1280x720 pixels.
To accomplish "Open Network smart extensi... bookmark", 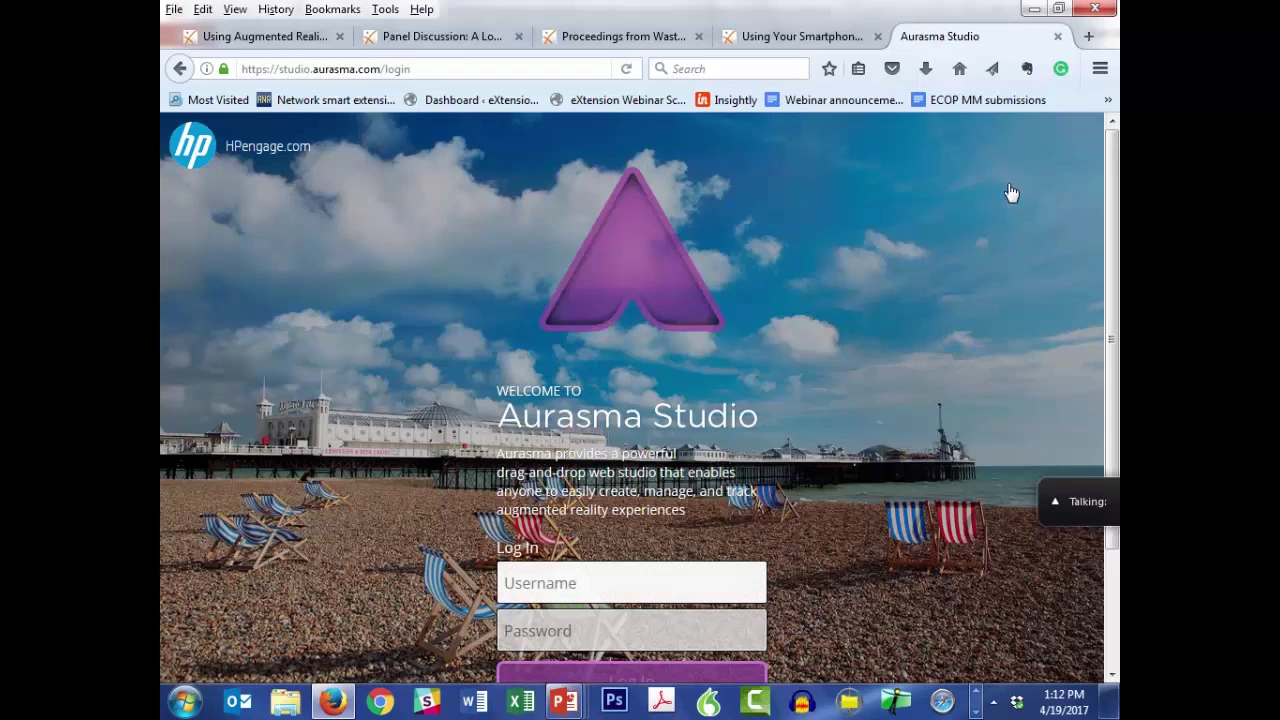I will (x=326, y=100).
